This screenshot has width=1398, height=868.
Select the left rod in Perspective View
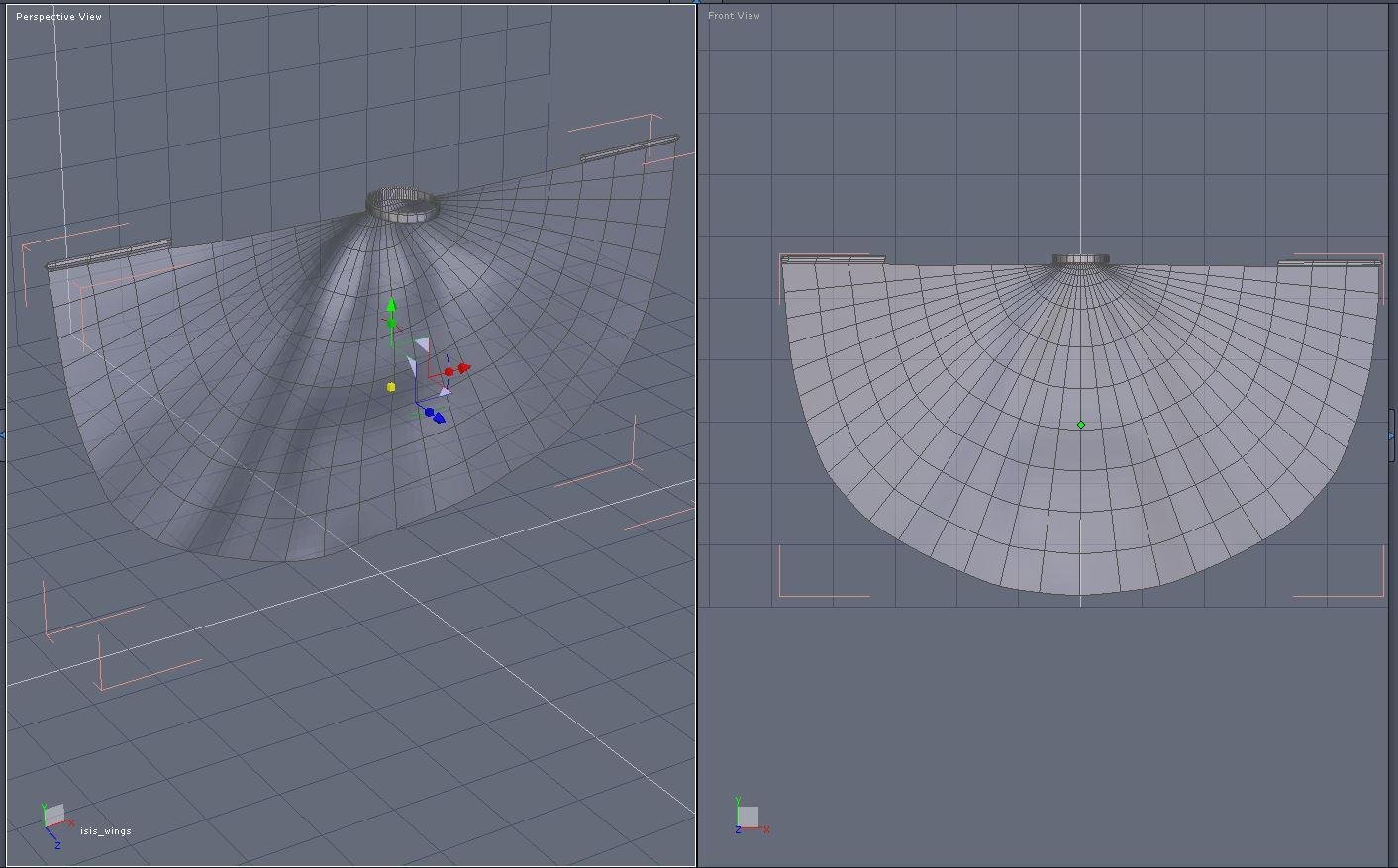coord(108,254)
